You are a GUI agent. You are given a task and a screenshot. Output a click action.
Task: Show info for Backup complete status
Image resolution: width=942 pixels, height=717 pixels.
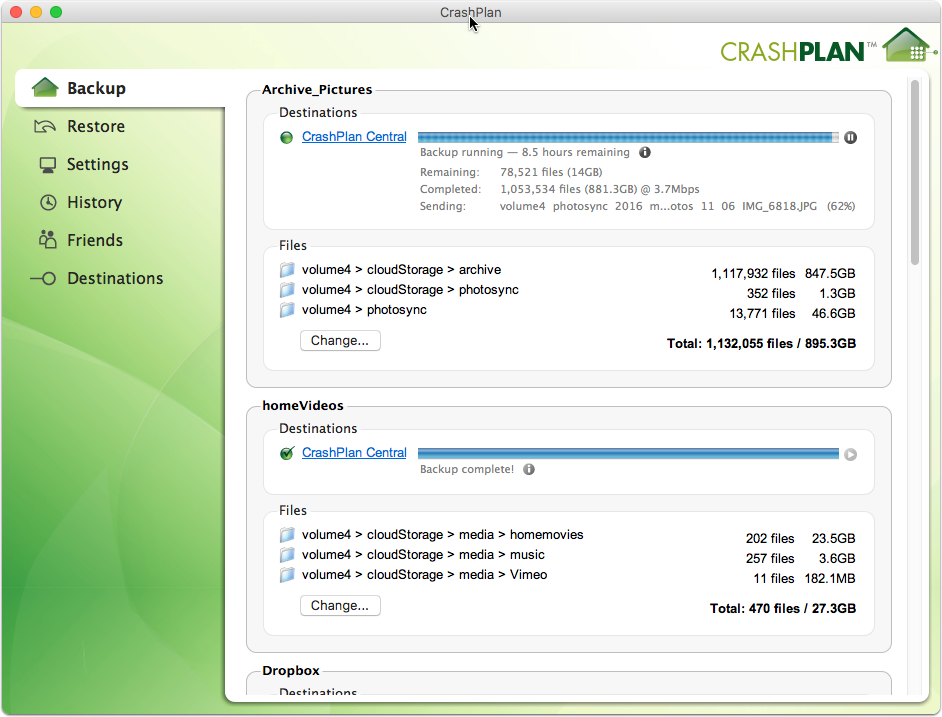[529, 469]
